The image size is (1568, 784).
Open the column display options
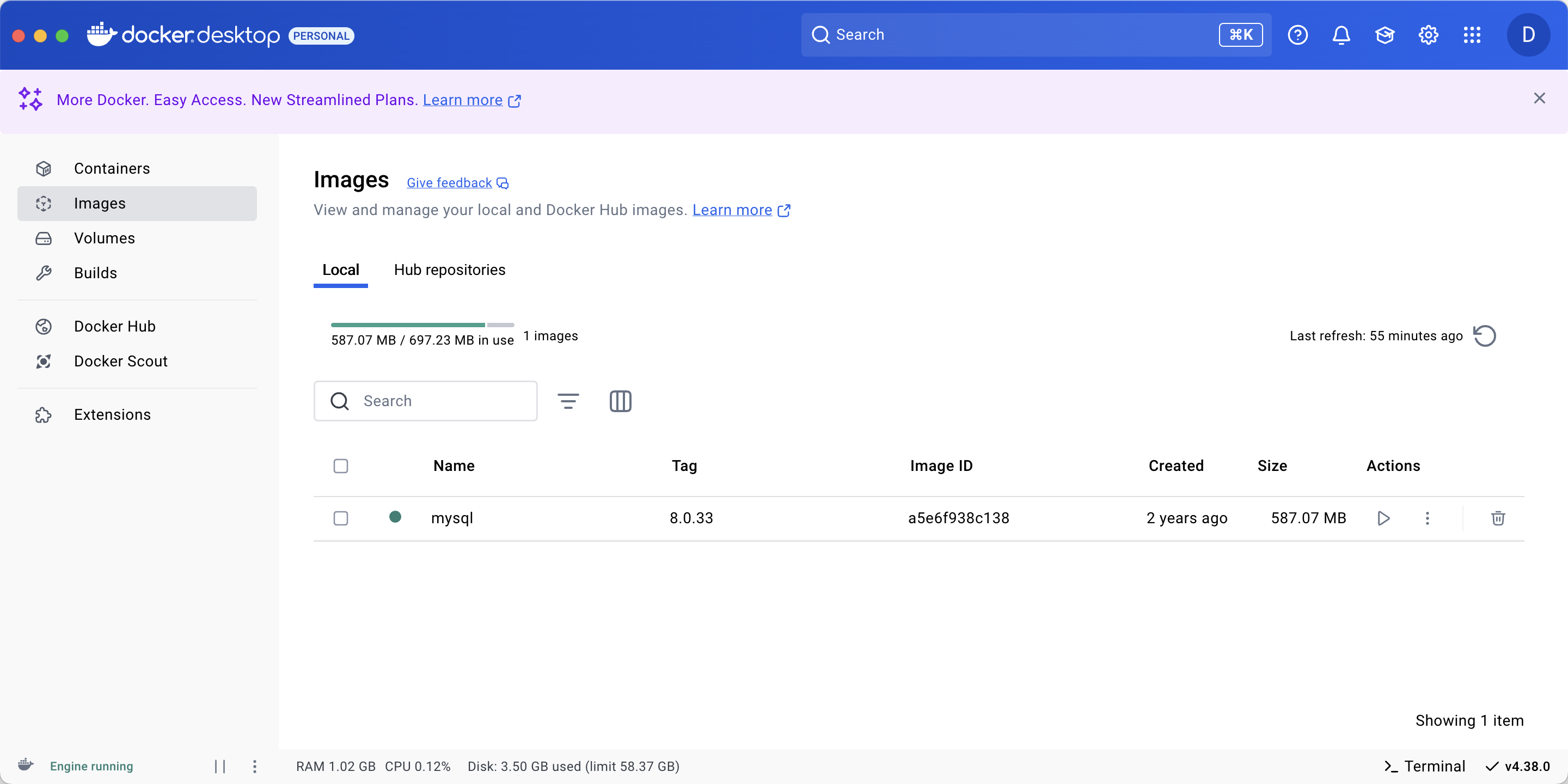(620, 401)
